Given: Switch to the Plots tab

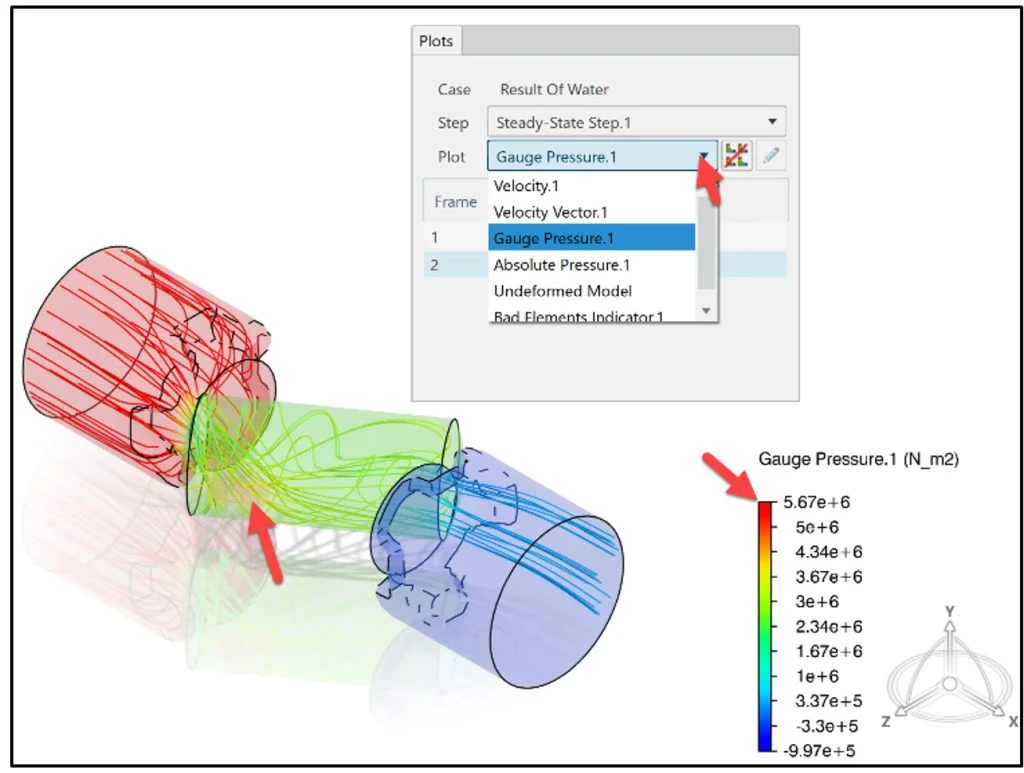Looking at the screenshot, I should point(436,41).
